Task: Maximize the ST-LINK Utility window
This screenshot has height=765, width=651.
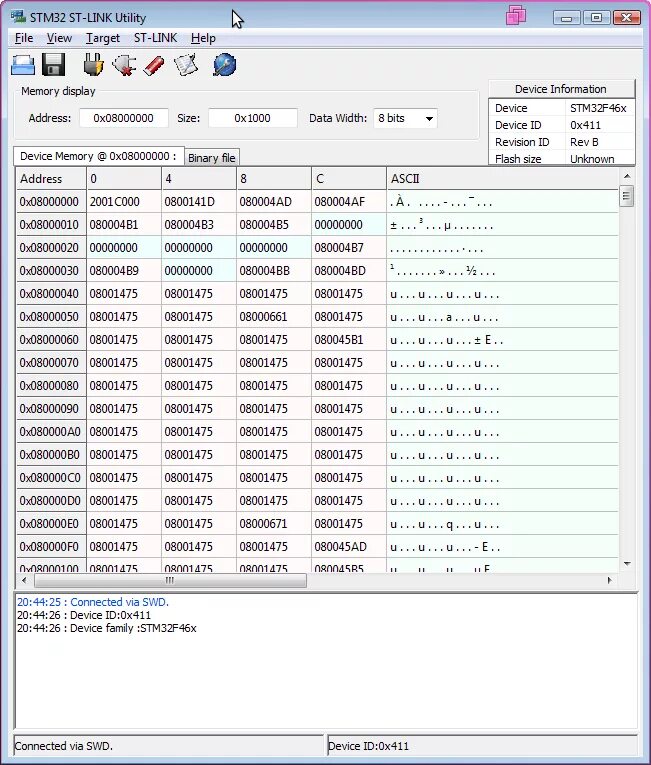Action: point(596,18)
